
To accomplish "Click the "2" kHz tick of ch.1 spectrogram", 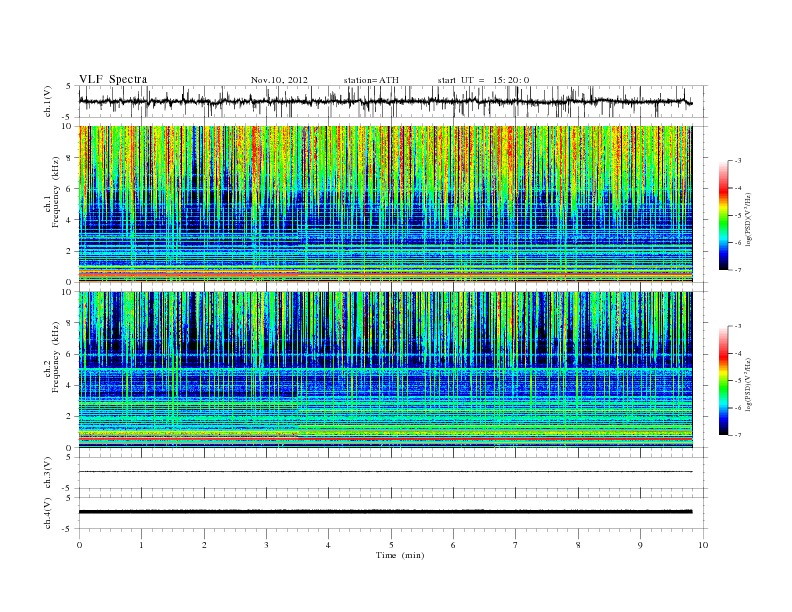I will (69, 251).
